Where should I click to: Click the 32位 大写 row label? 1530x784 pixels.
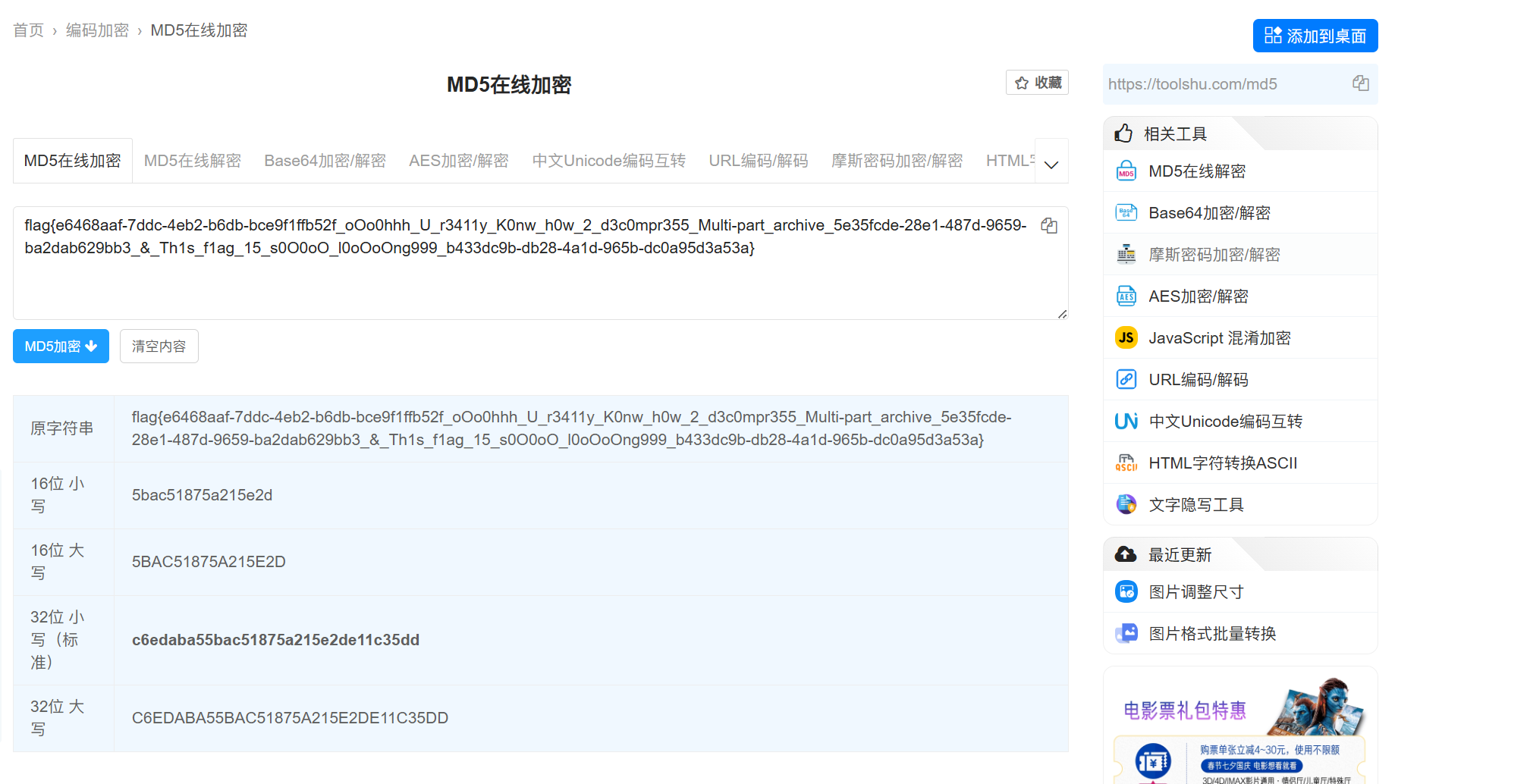[58, 718]
